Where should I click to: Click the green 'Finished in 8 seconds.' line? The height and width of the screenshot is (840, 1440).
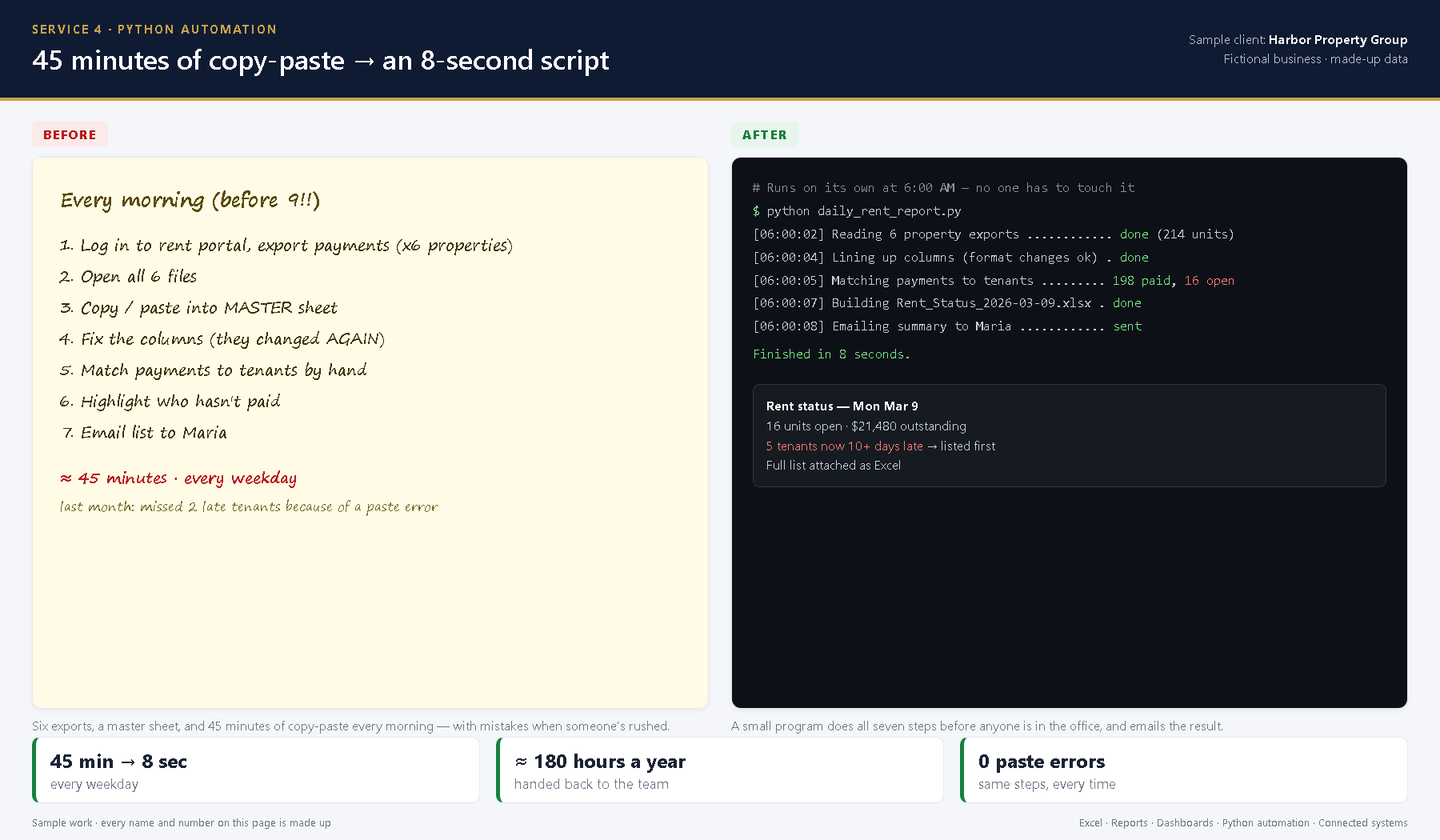pos(831,354)
